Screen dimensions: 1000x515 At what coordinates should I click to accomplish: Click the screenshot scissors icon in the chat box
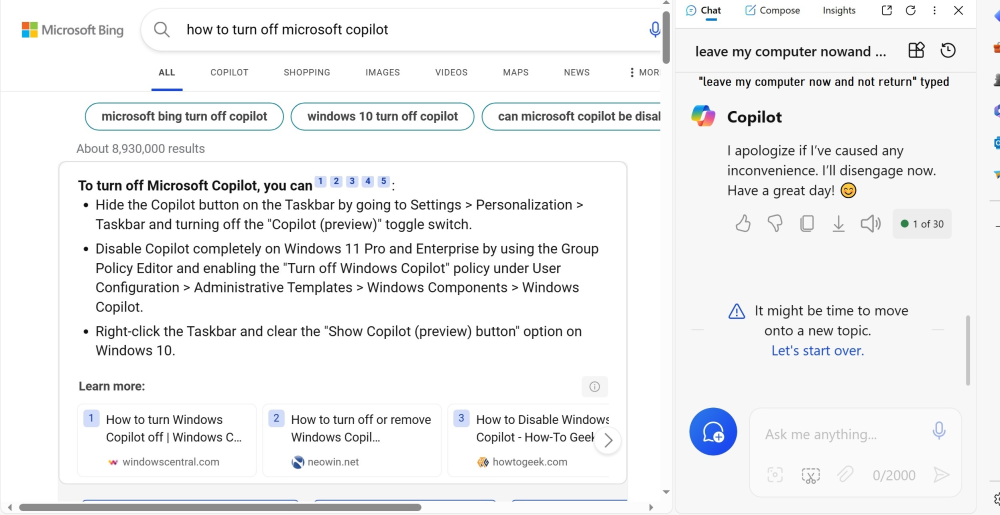pyautogui.click(x=810, y=475)
